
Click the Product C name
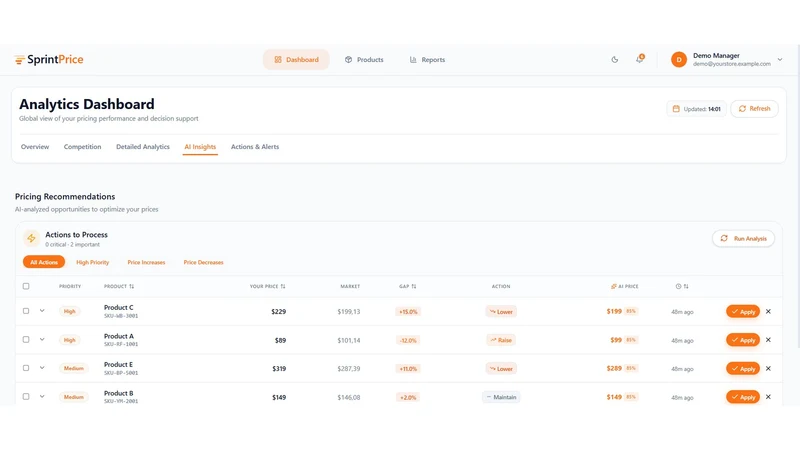click(x=118, y=308)
